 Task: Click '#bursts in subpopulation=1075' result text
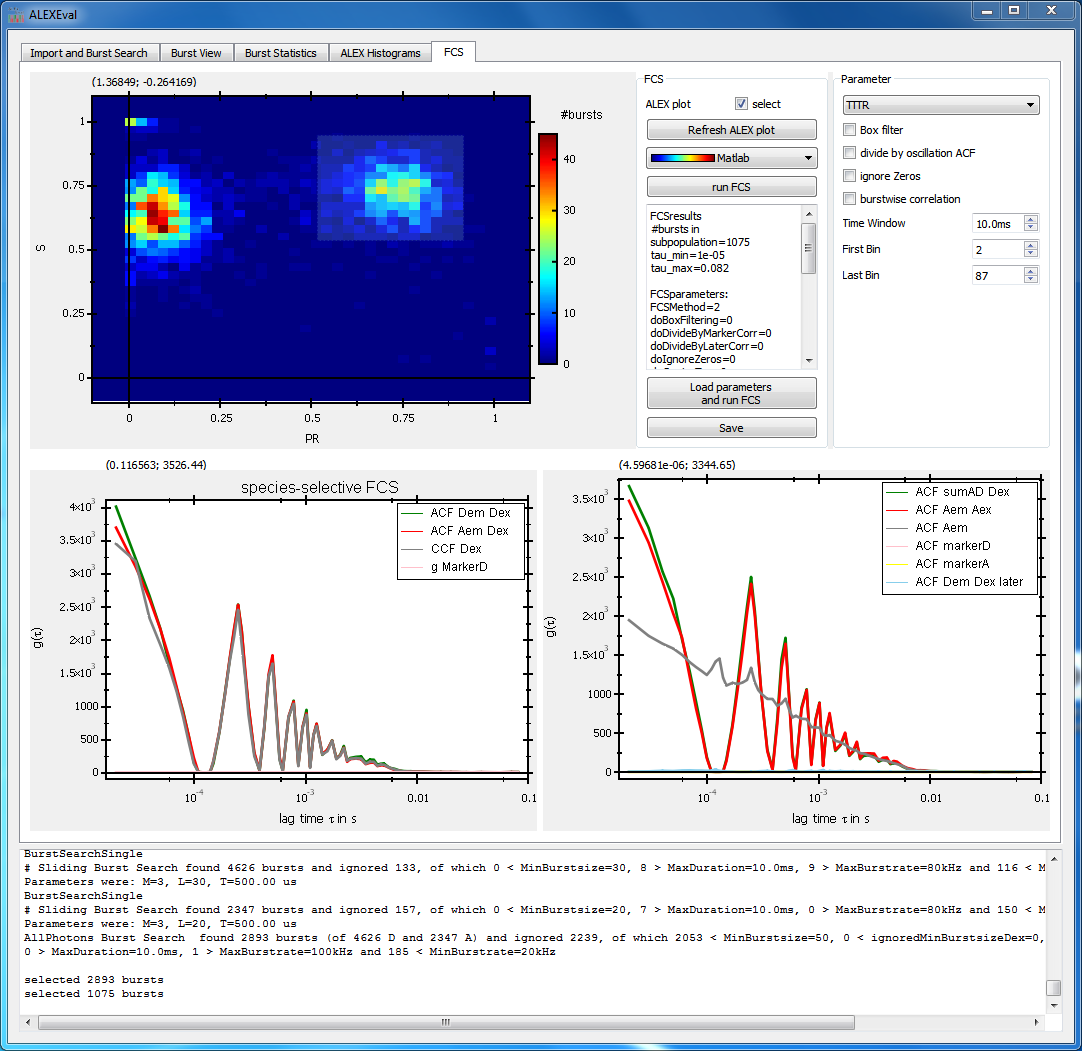[700, 235]
